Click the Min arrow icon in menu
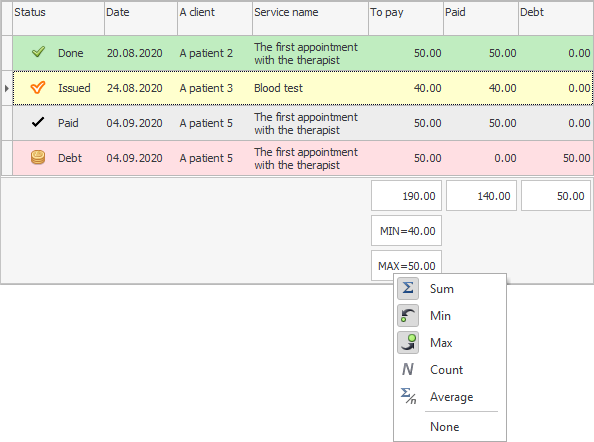 pyautogui.click(x=408, y=315)
